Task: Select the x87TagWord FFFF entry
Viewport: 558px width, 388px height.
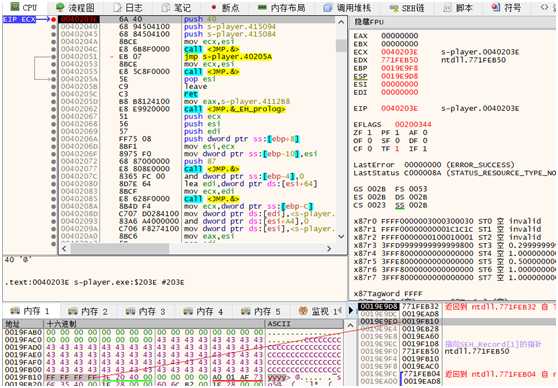Action: tap(388, 294)
